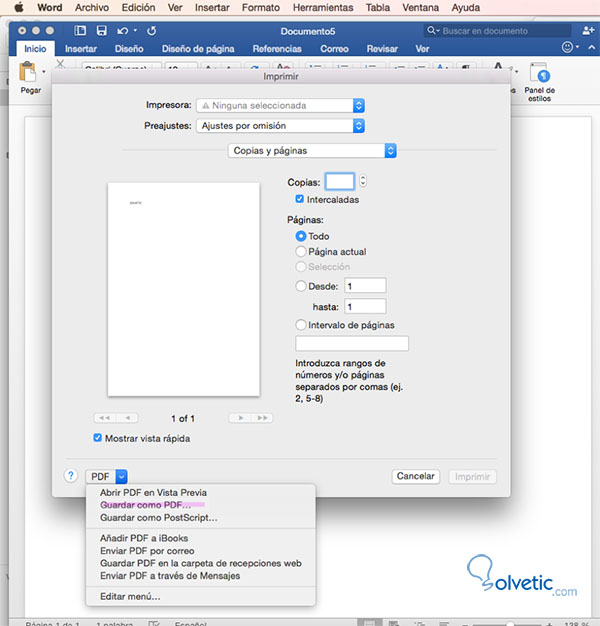This screenshot has width=600, height=626.
Task: Switch to the Revisar ribbon tab
Action: coord(382,49)
